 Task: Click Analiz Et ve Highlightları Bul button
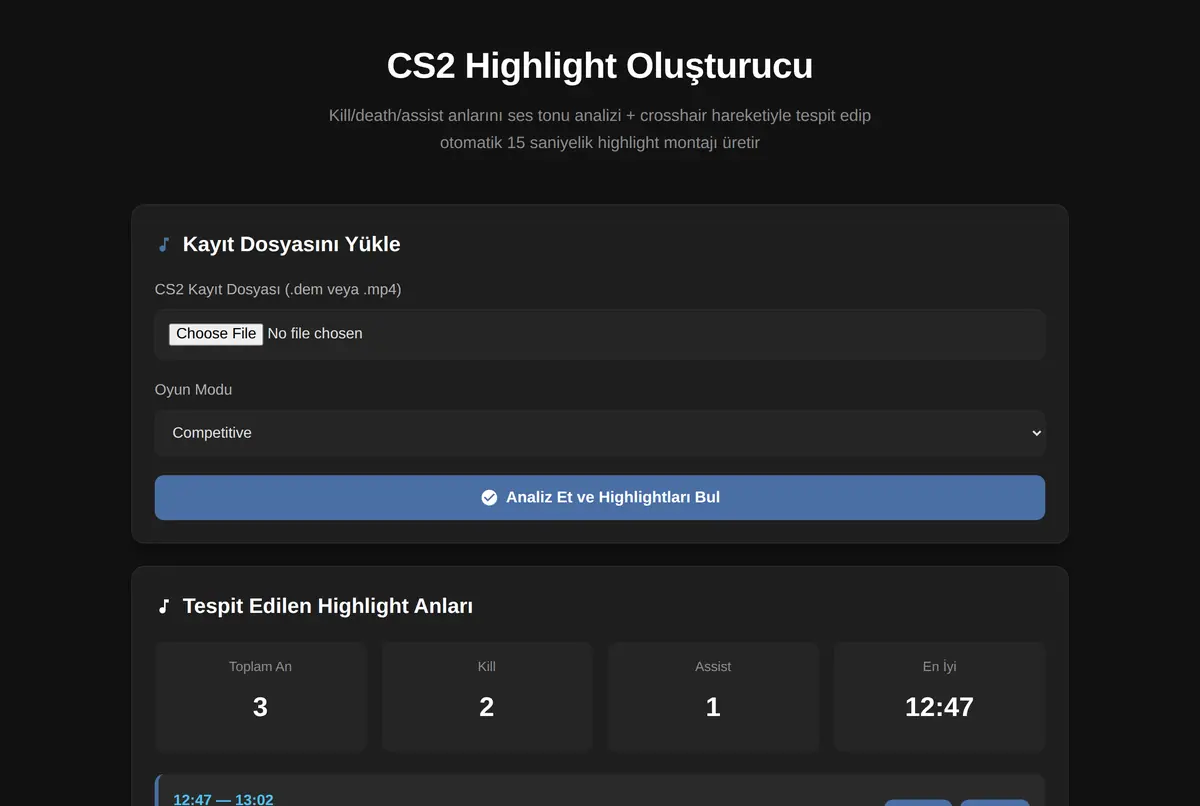click(x=600, y=497)
